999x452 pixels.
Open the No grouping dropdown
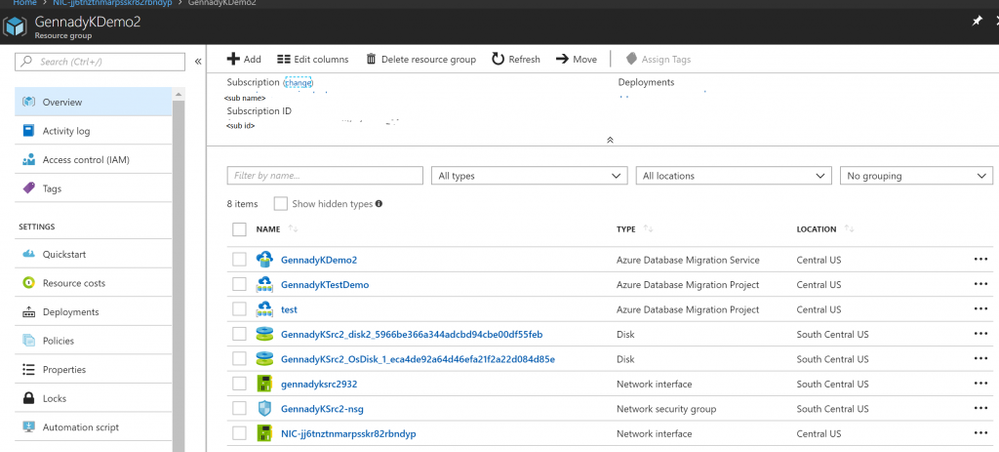tap(915, 176)
